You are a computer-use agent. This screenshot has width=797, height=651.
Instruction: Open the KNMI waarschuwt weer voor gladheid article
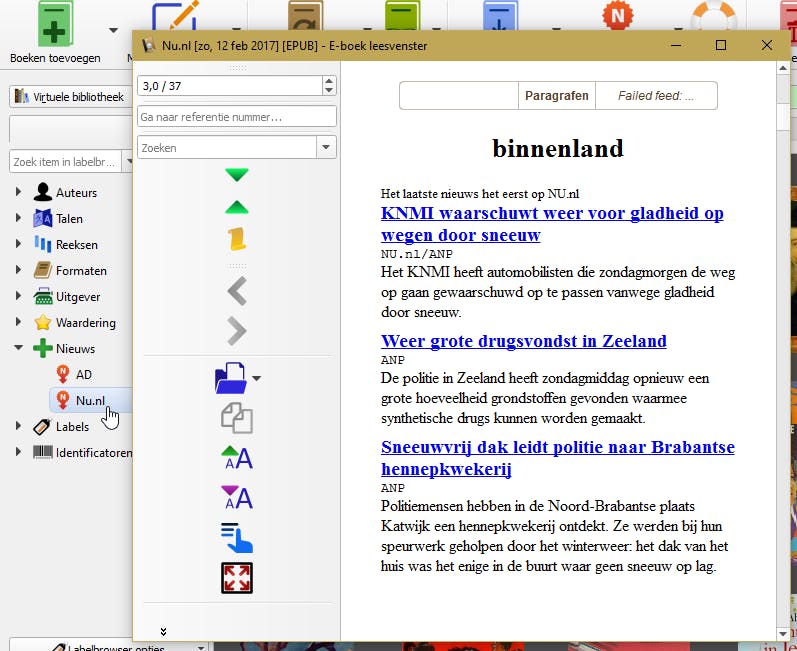click(552, 224)
